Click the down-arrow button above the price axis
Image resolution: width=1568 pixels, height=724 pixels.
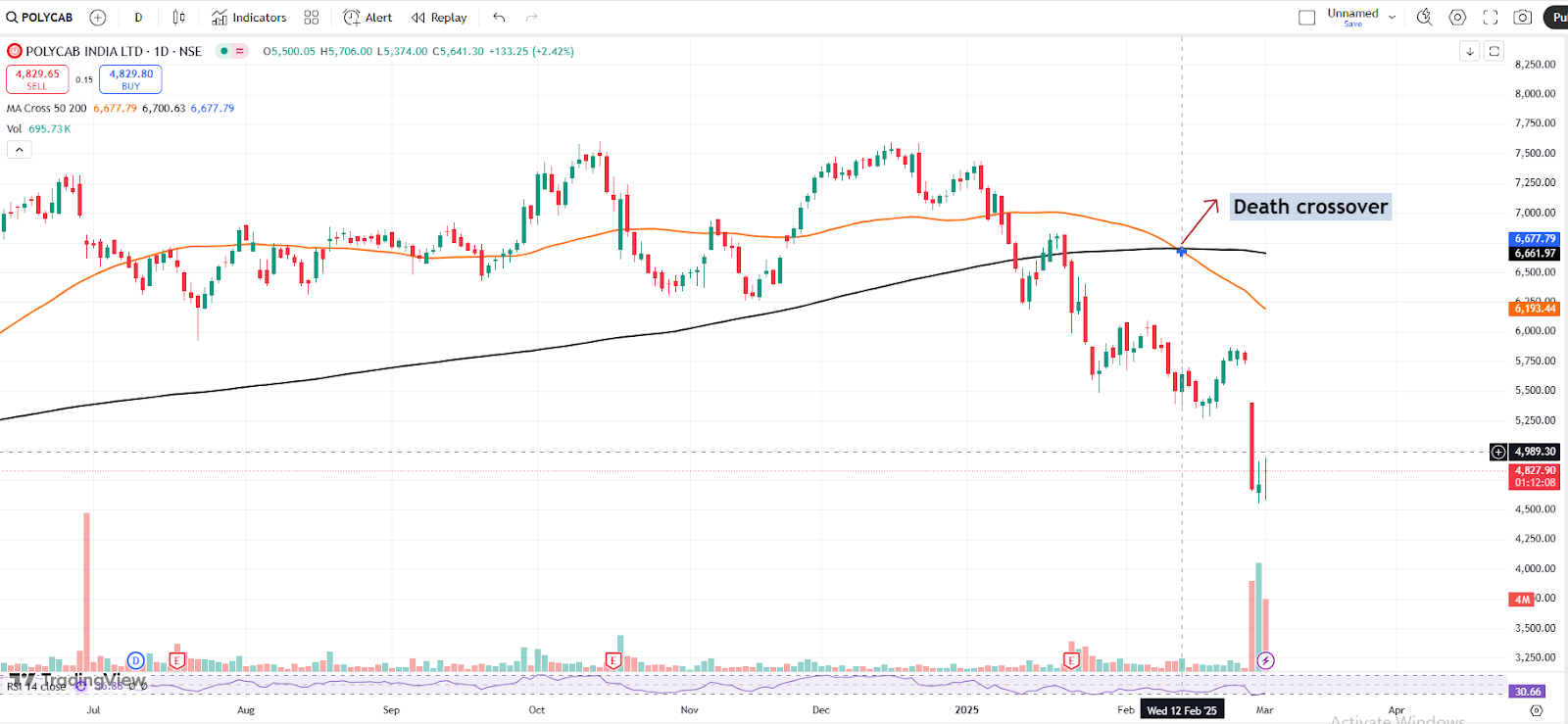tap(1469, 51)
